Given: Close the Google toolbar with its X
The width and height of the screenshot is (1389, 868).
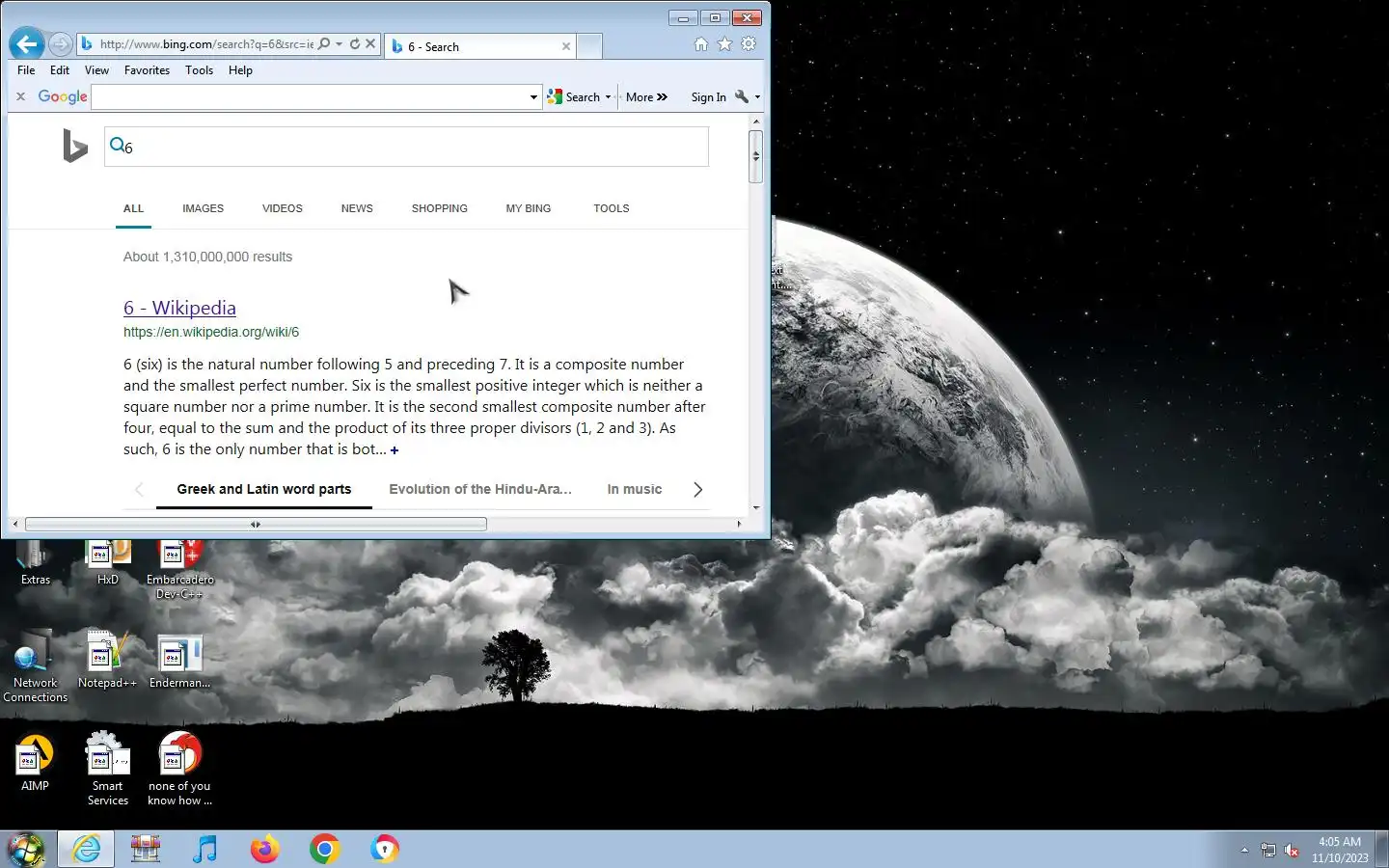Looking at the screenshot, I should [x=20, y=96].
